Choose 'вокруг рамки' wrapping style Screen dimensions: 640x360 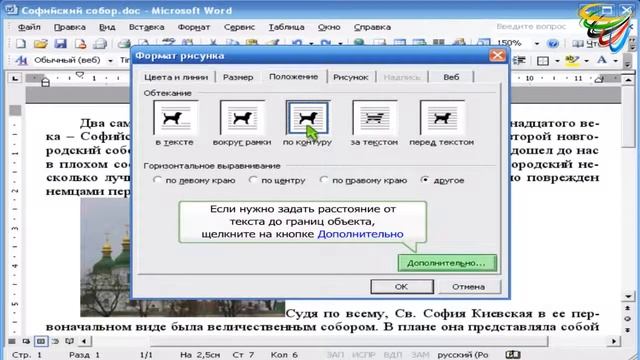[x=242, y=118]
